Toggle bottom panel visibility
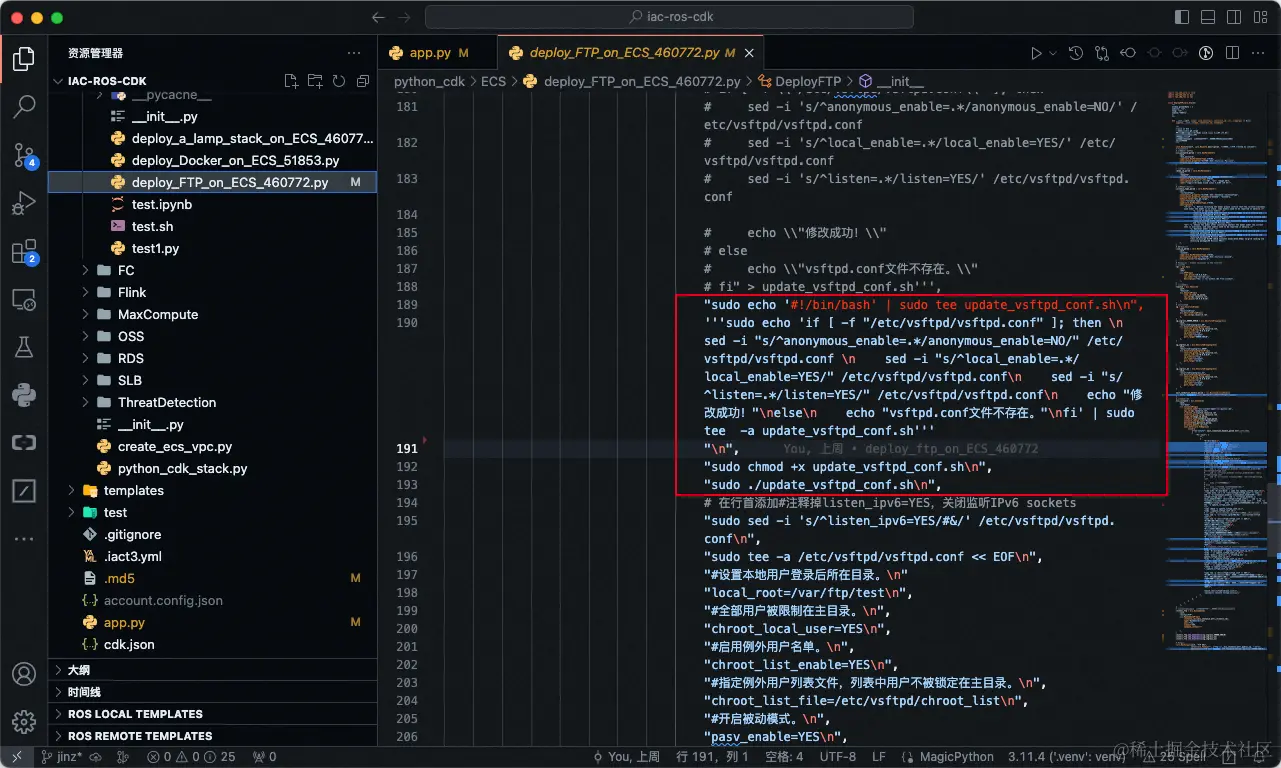Image resolution: width=1281 pixels, height=768 pixels. 1209,17
